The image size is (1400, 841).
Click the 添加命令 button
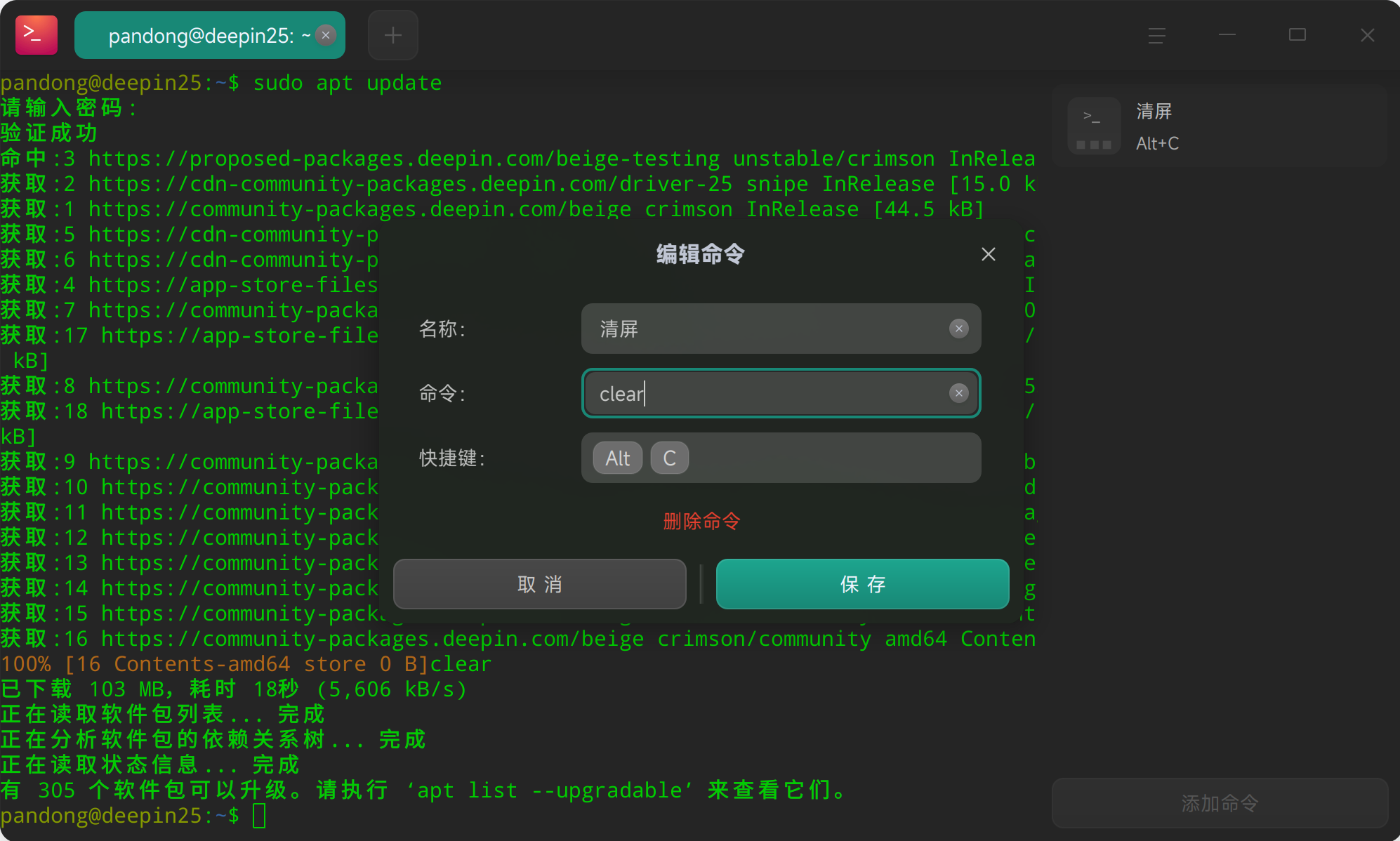tap(1220, 803)
